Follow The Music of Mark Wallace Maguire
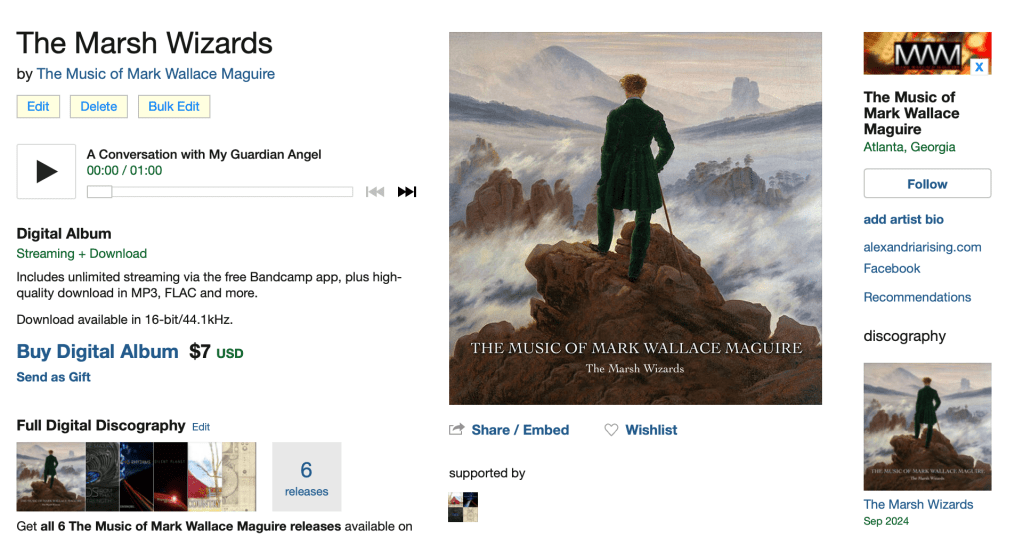Screen dimensions: 1023x537 (927, 183)
